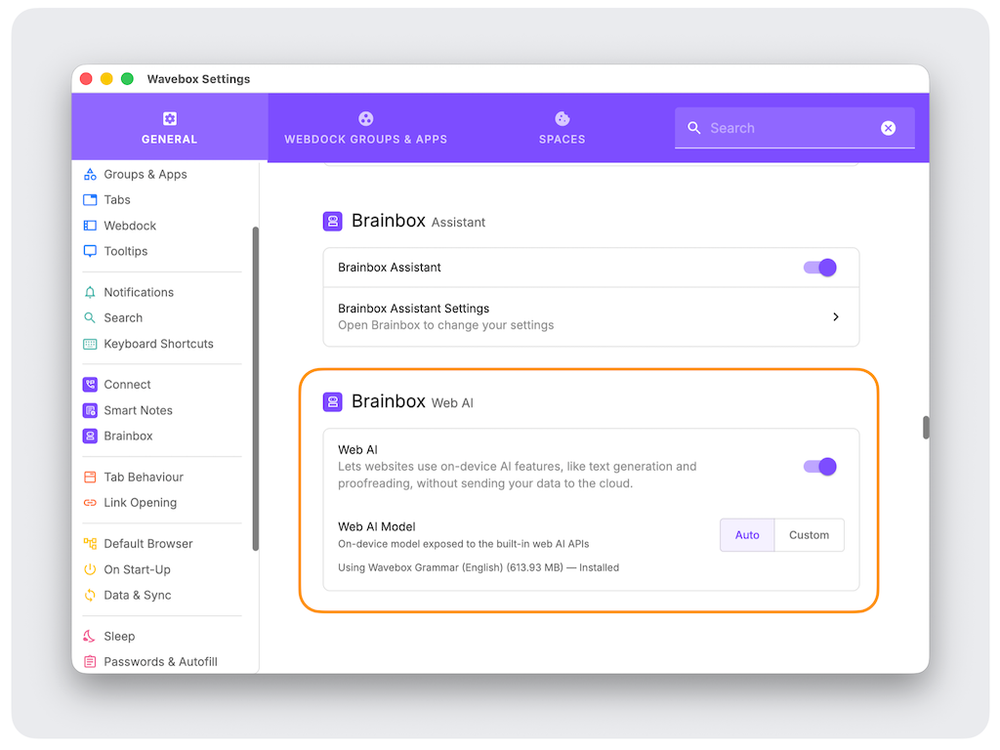Click the Search magnifier icon in sidebar
Screen dimensions: 1000x750
coord(90,318)
